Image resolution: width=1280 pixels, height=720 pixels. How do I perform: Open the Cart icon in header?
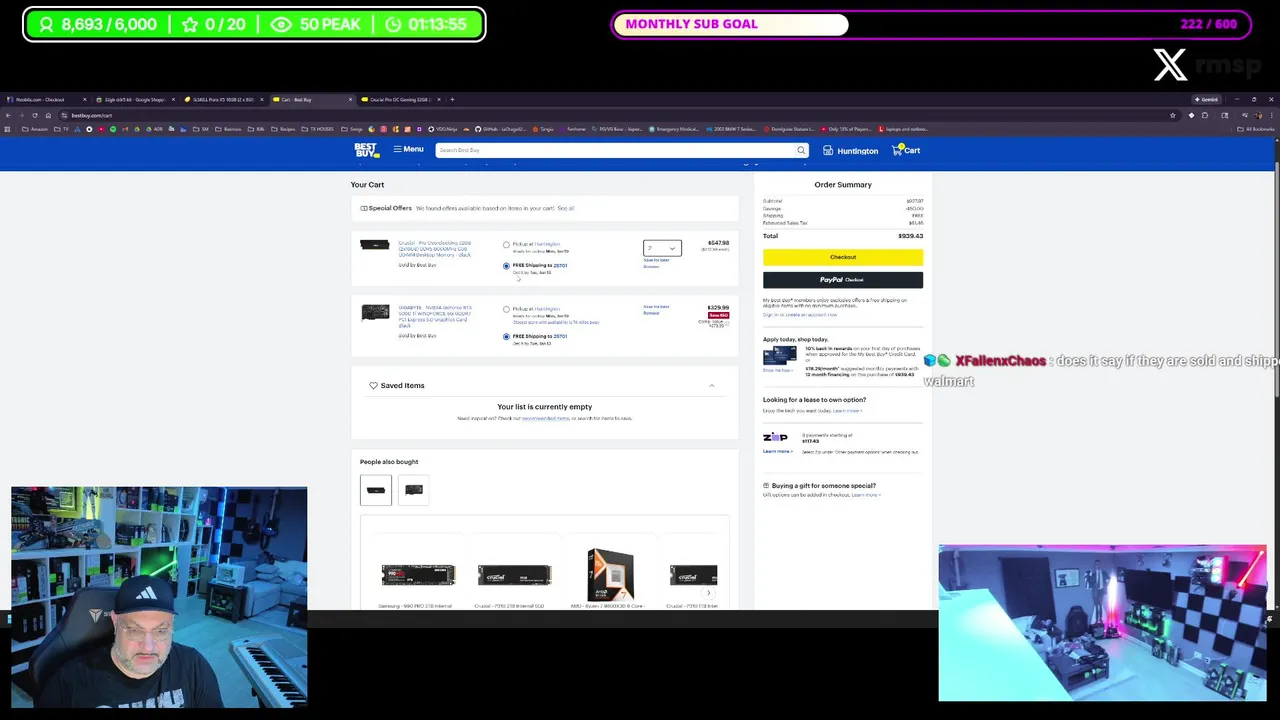pyautogui.click(x=906, y=150)
